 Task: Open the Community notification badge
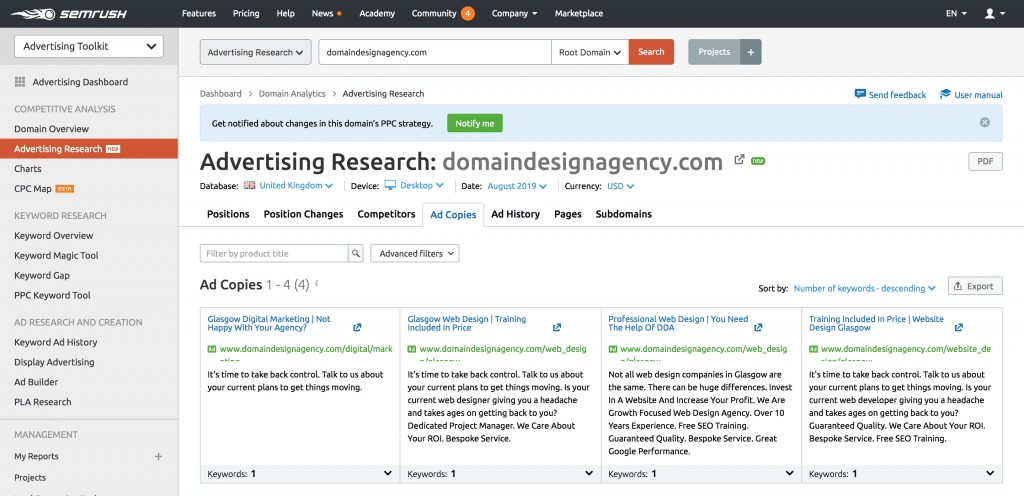pos(468,13)
